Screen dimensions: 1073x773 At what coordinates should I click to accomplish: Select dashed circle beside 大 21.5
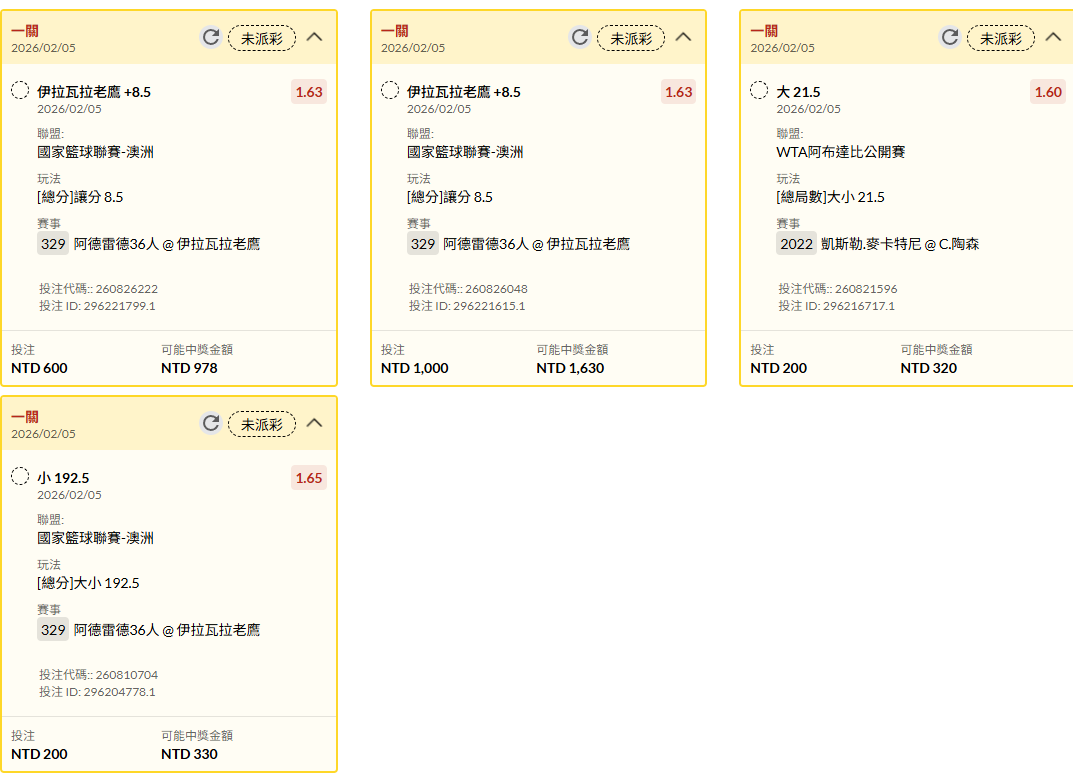(x=759, y=91)
